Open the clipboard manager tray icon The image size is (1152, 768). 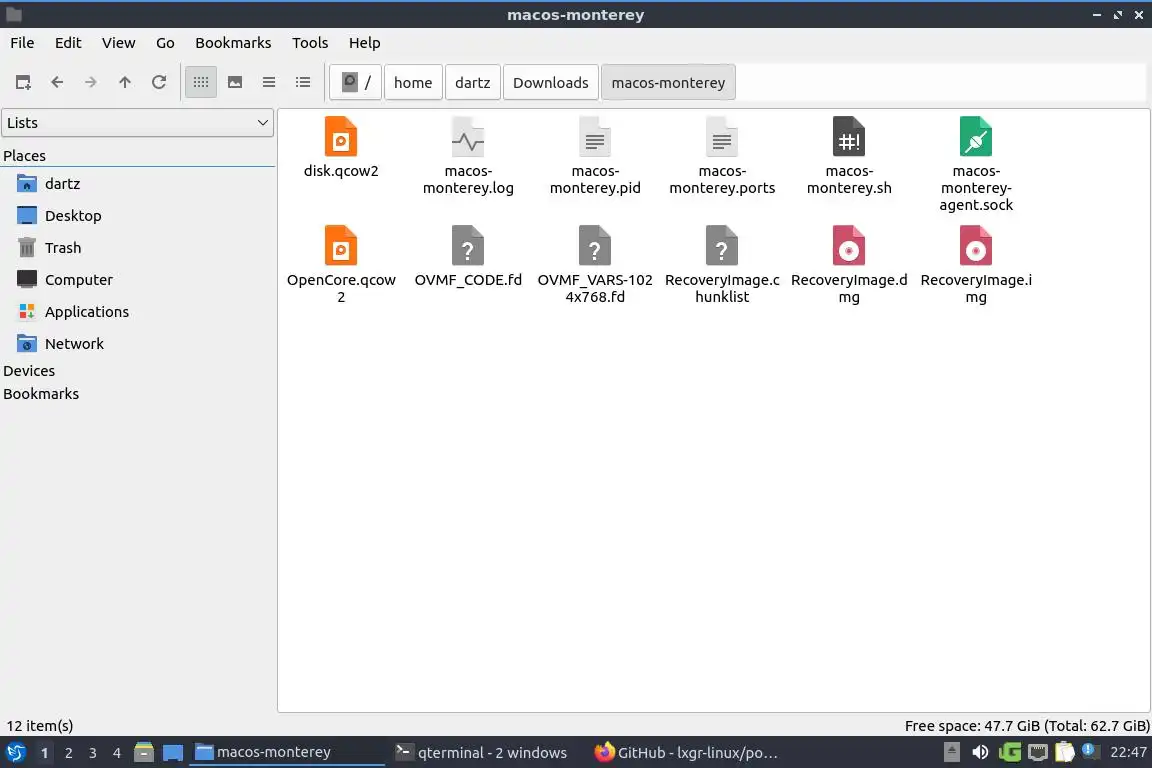click(x=1065, y=753)
